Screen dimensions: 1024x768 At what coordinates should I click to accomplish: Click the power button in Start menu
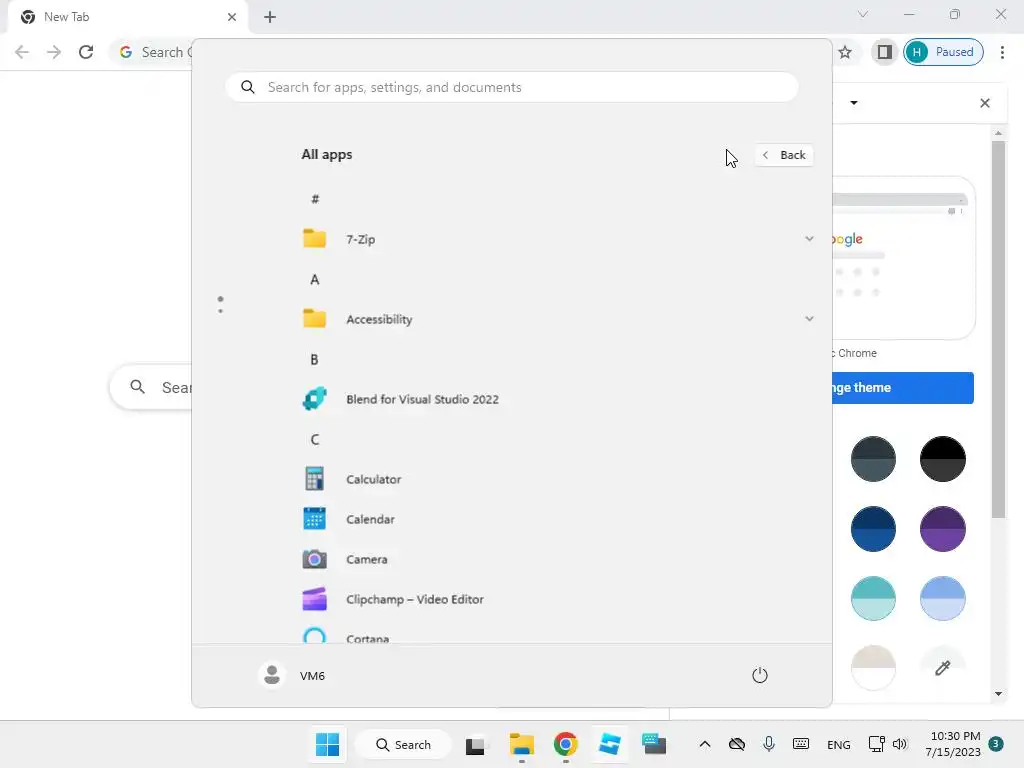[760, 675]
